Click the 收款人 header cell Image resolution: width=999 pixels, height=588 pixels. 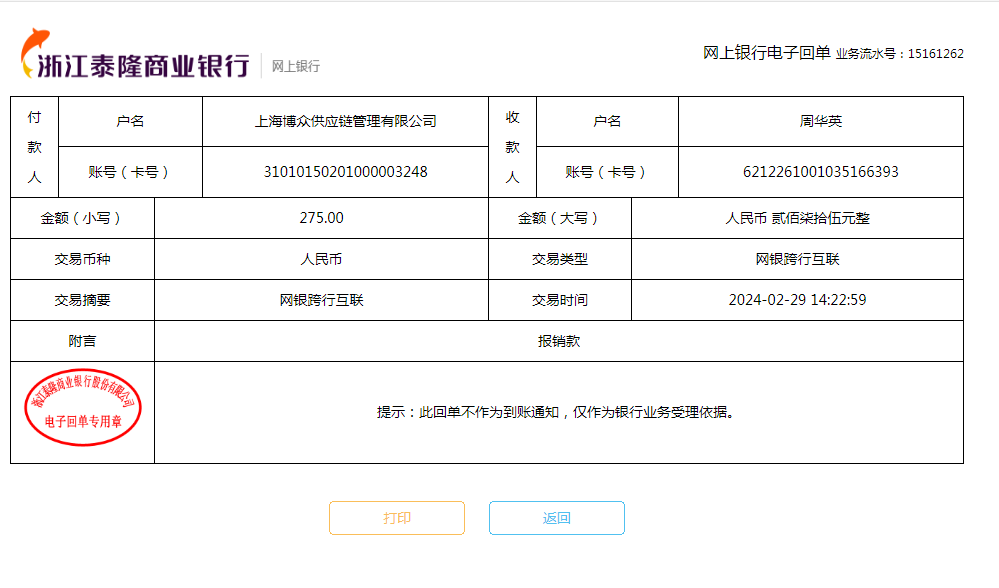(512, 147)
